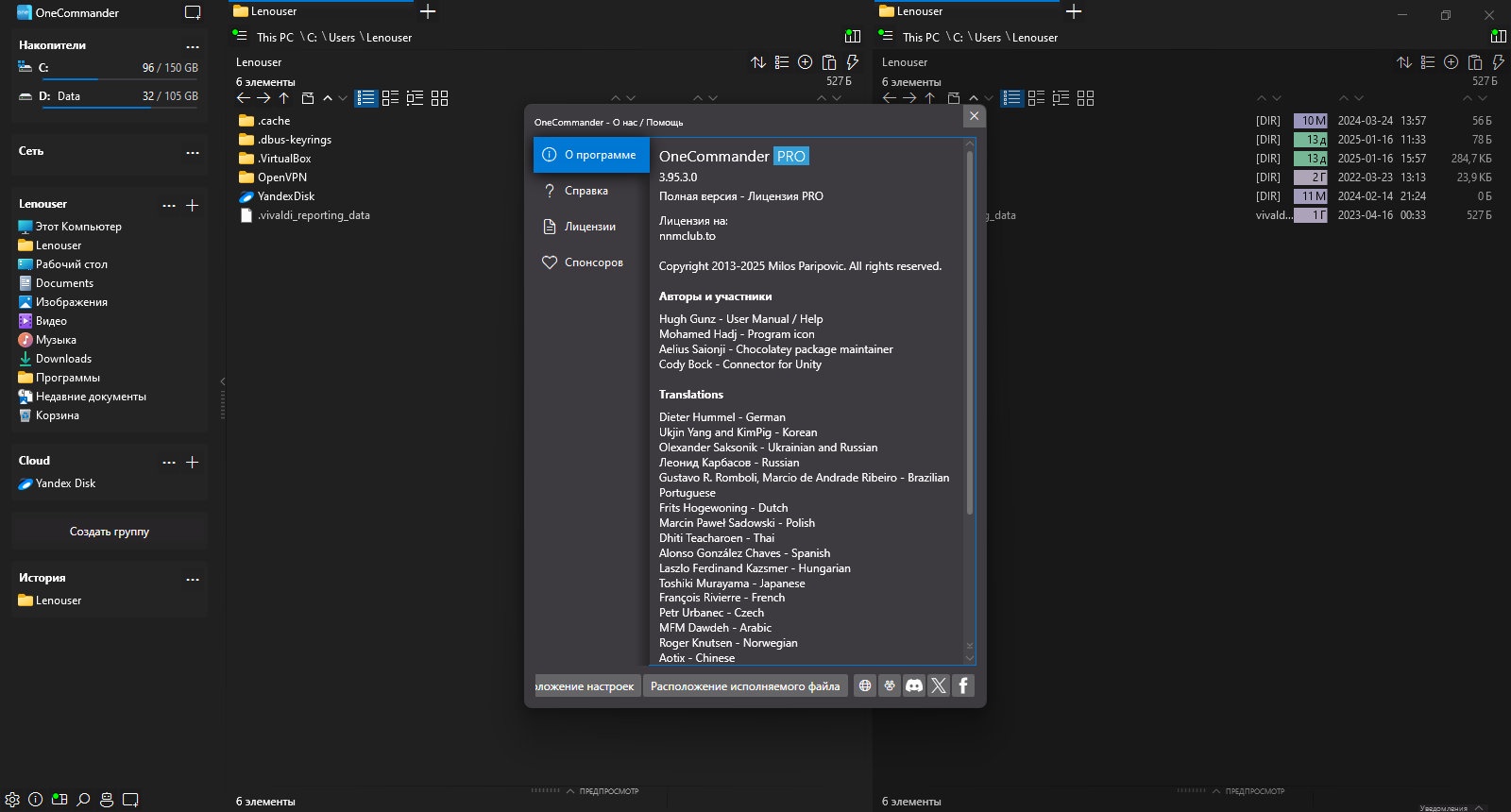The image size is (1511, 812).
Task: Click sort arrows icon in left pane
Action: click(x=758, y=62)
